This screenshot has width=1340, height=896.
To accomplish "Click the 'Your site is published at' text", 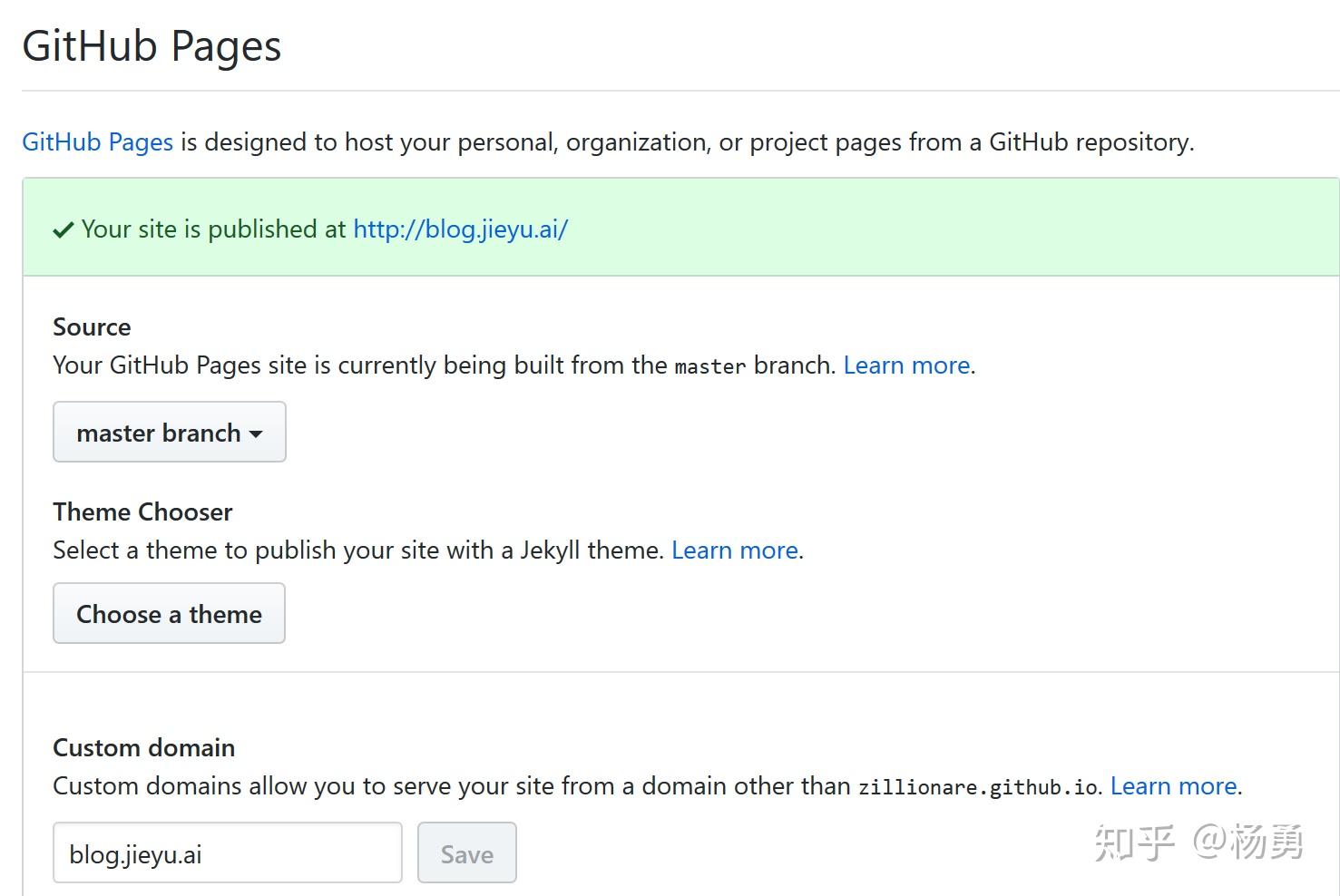I will pos(213,229).
